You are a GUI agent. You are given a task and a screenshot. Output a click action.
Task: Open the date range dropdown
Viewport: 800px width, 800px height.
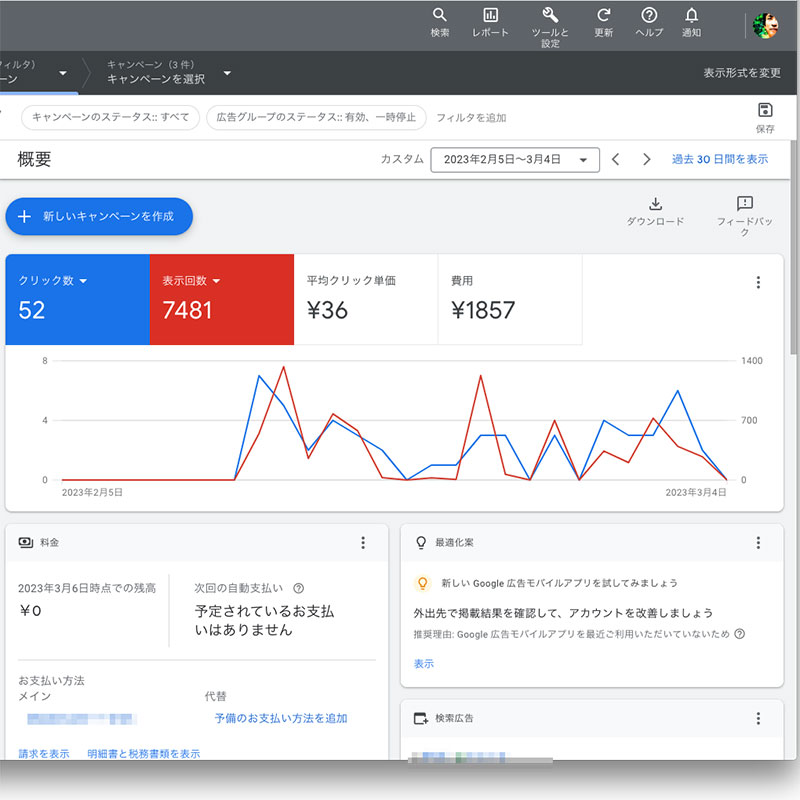515,159
